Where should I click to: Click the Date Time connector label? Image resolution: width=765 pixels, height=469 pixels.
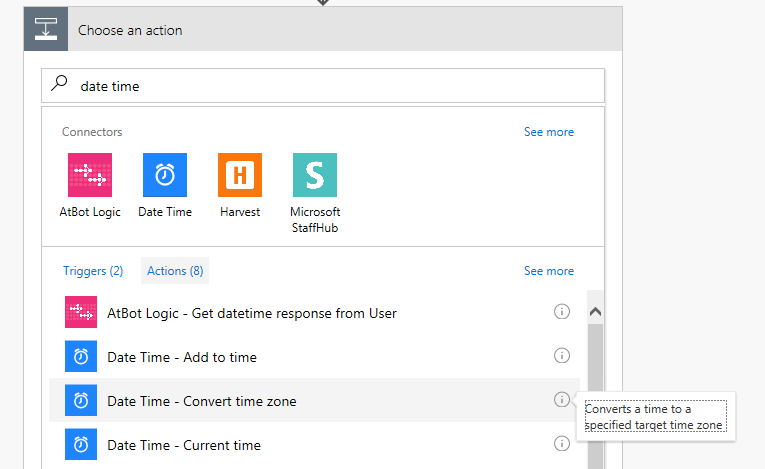click(x=165, y=212)
